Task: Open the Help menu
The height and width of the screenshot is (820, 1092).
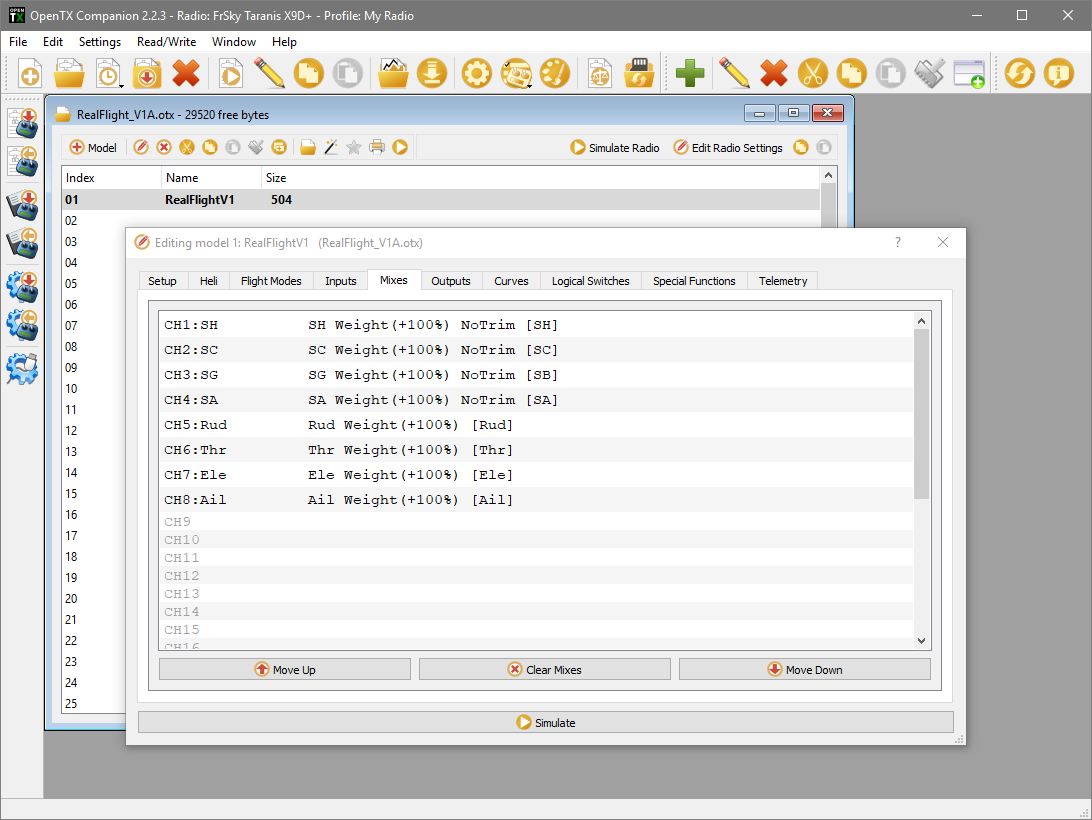Action: [284, 42]
